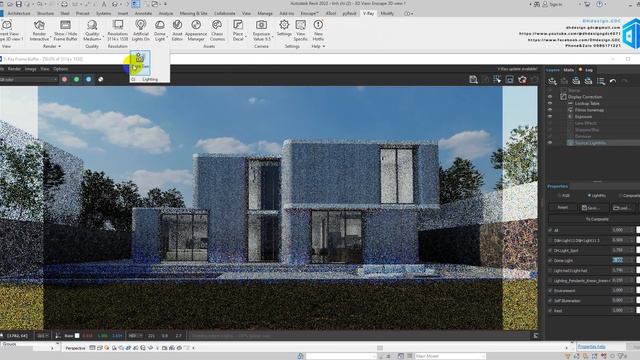Toggle visibility of Source: LightMix layer
This screenshot has width=640, height=360.
point(550,143)
